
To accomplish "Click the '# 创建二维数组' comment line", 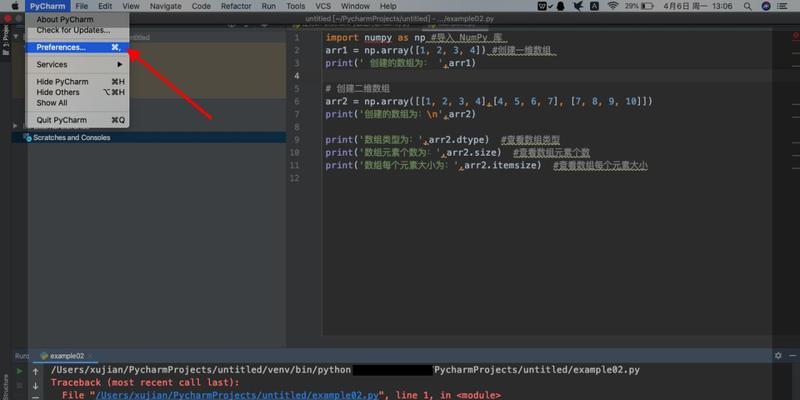I will (x=358, y=89).
